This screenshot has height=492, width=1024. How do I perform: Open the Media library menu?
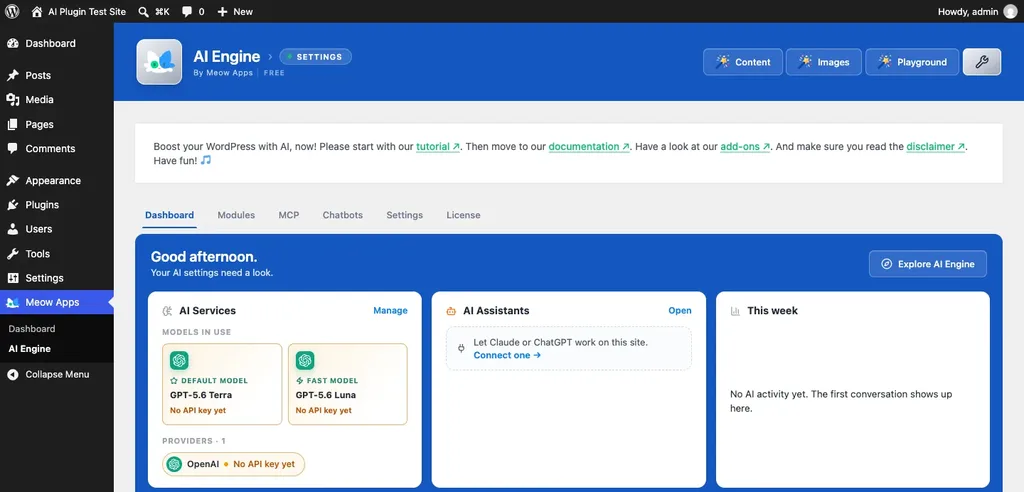(57, 99)
